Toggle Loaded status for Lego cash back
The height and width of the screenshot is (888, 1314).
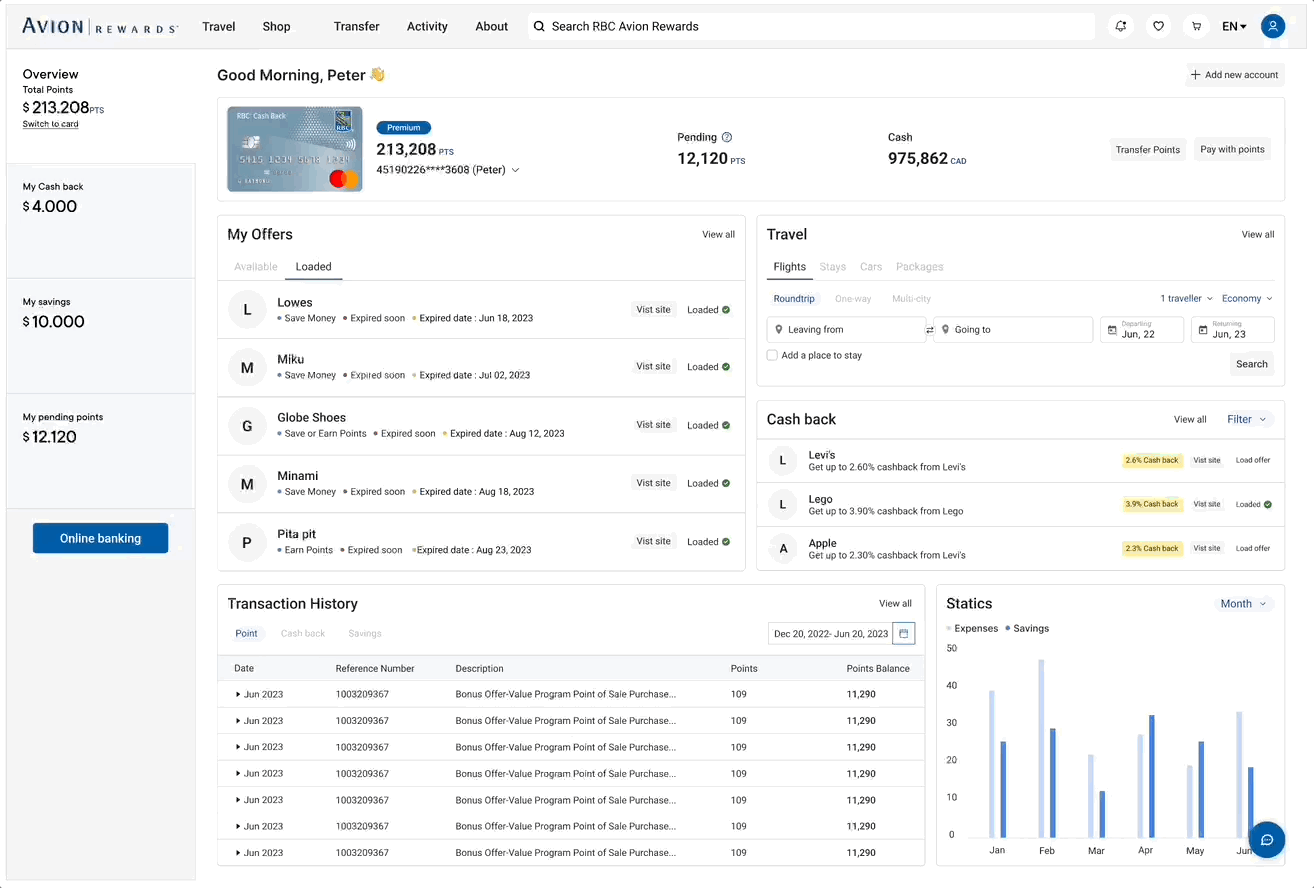(x=1254, y=504)
